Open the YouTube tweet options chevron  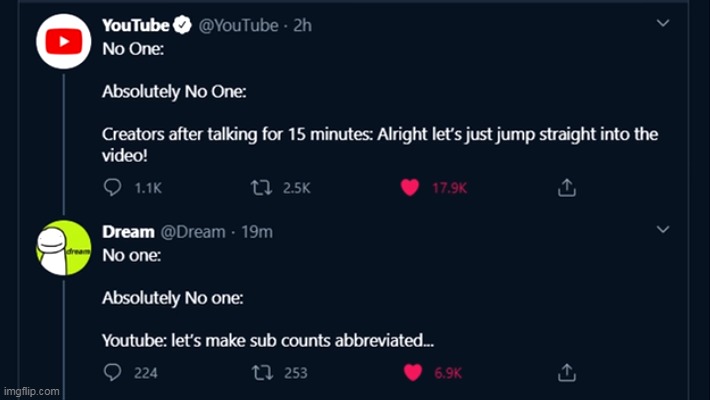point(662,21)
